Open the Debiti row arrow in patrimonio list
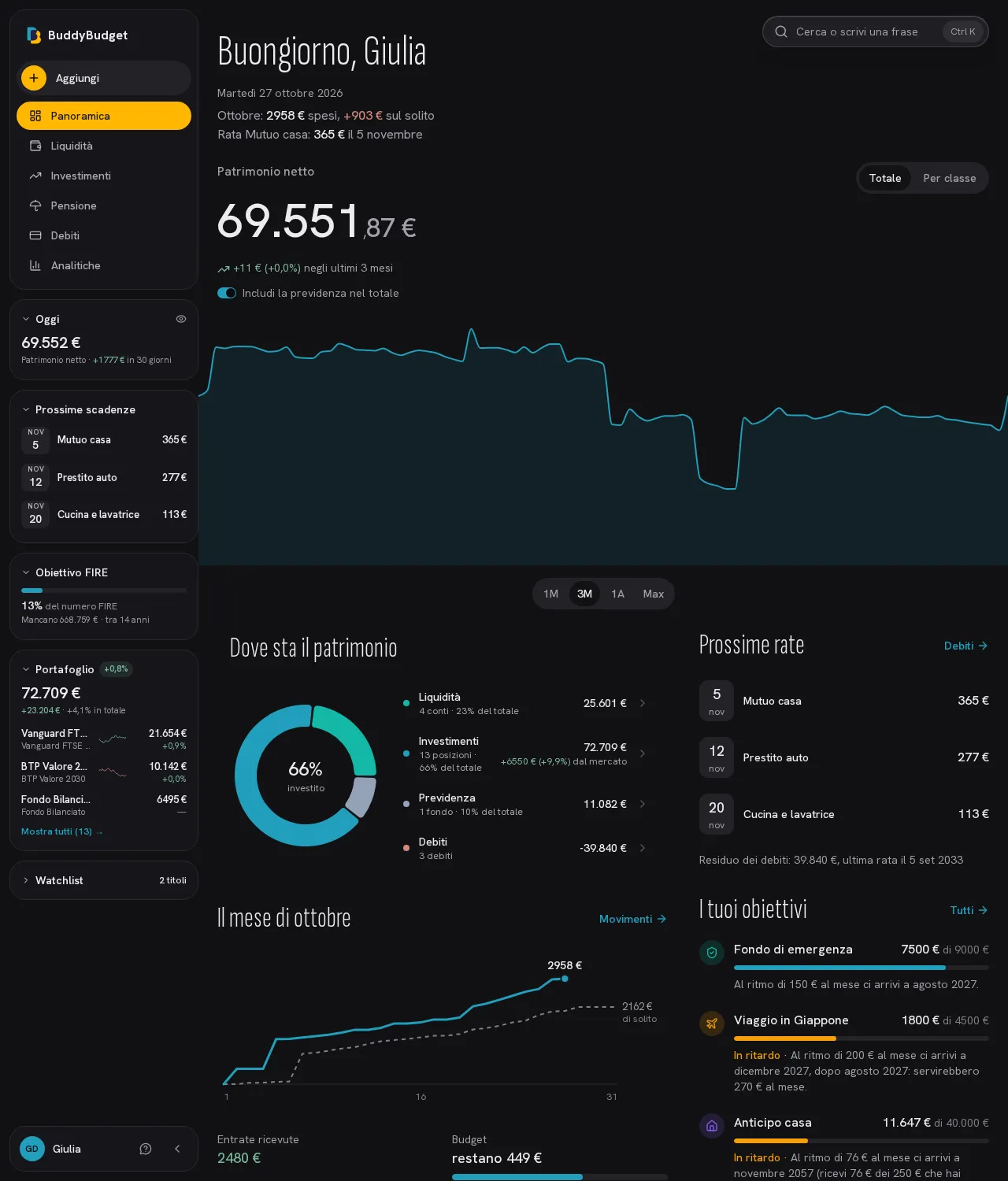Screen dimensions: 1008x1181 (643, 848)
